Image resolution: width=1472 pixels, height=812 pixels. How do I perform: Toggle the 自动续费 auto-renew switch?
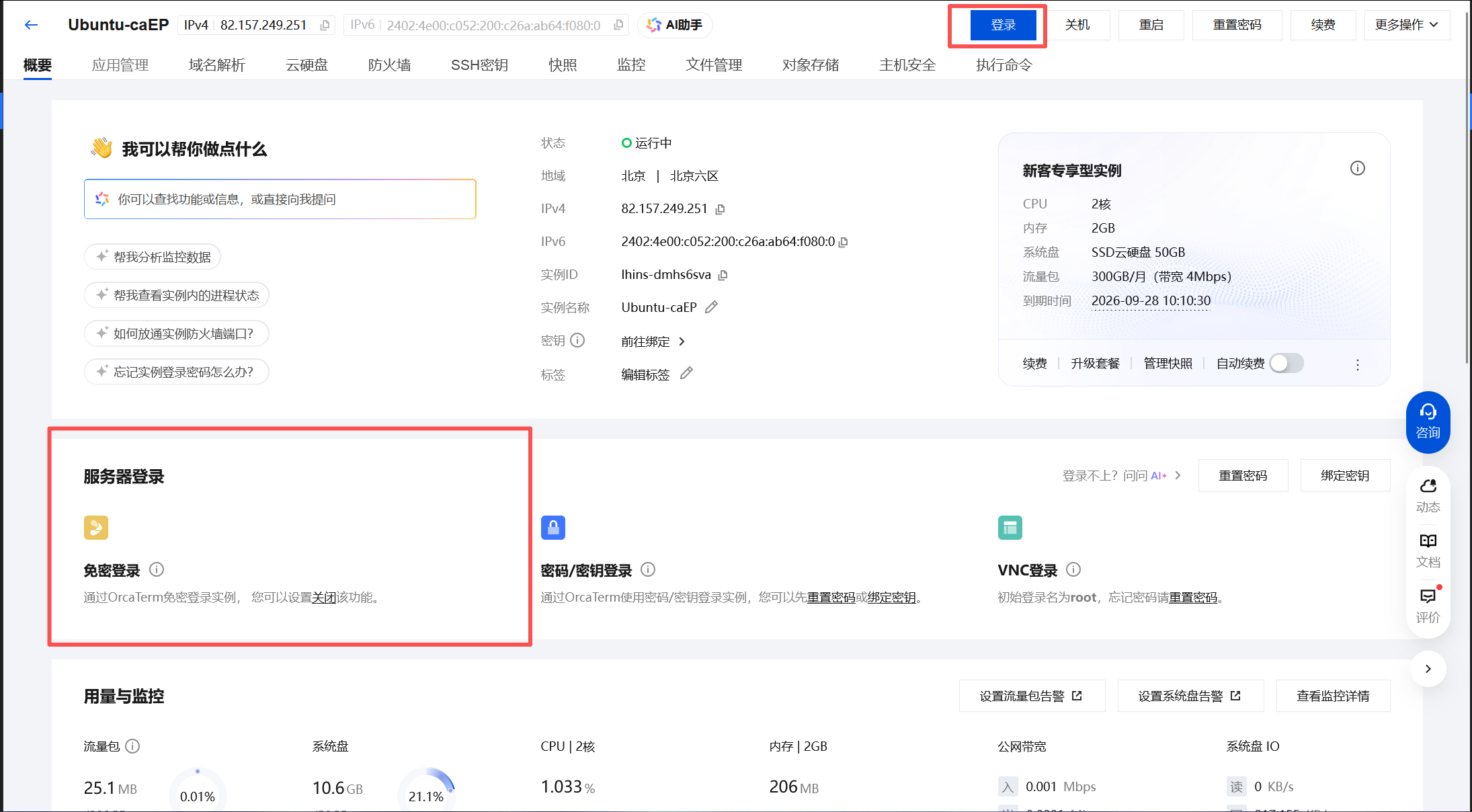1286,364
